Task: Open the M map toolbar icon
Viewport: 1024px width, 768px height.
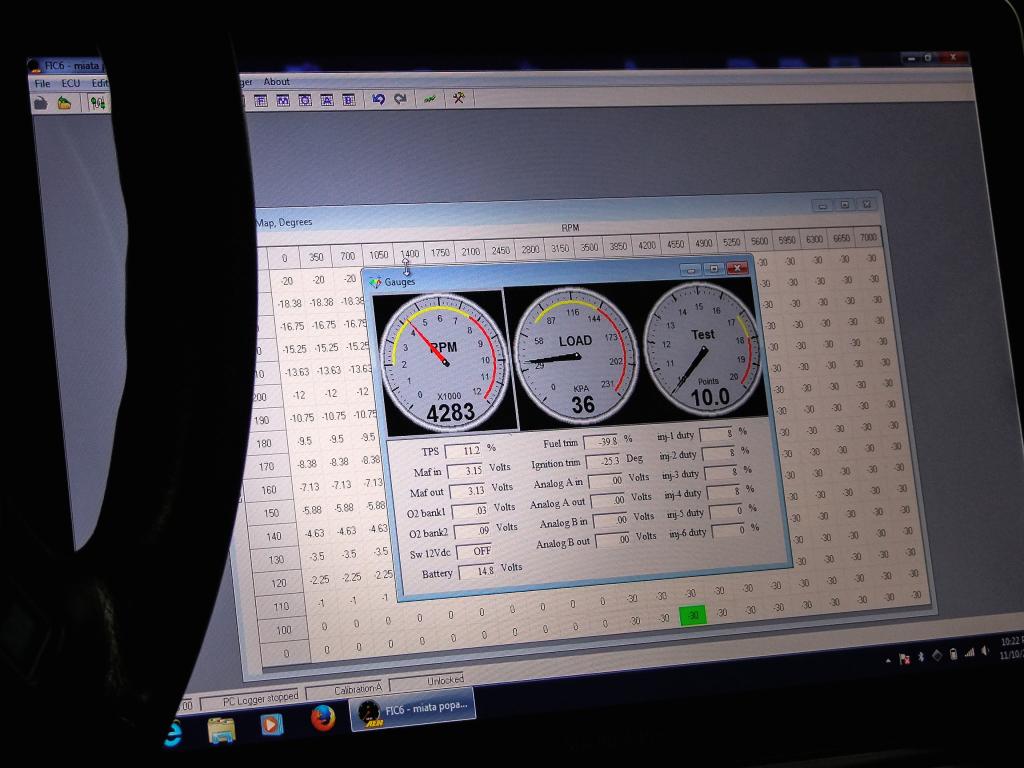Action: click(x=283, y=101)
